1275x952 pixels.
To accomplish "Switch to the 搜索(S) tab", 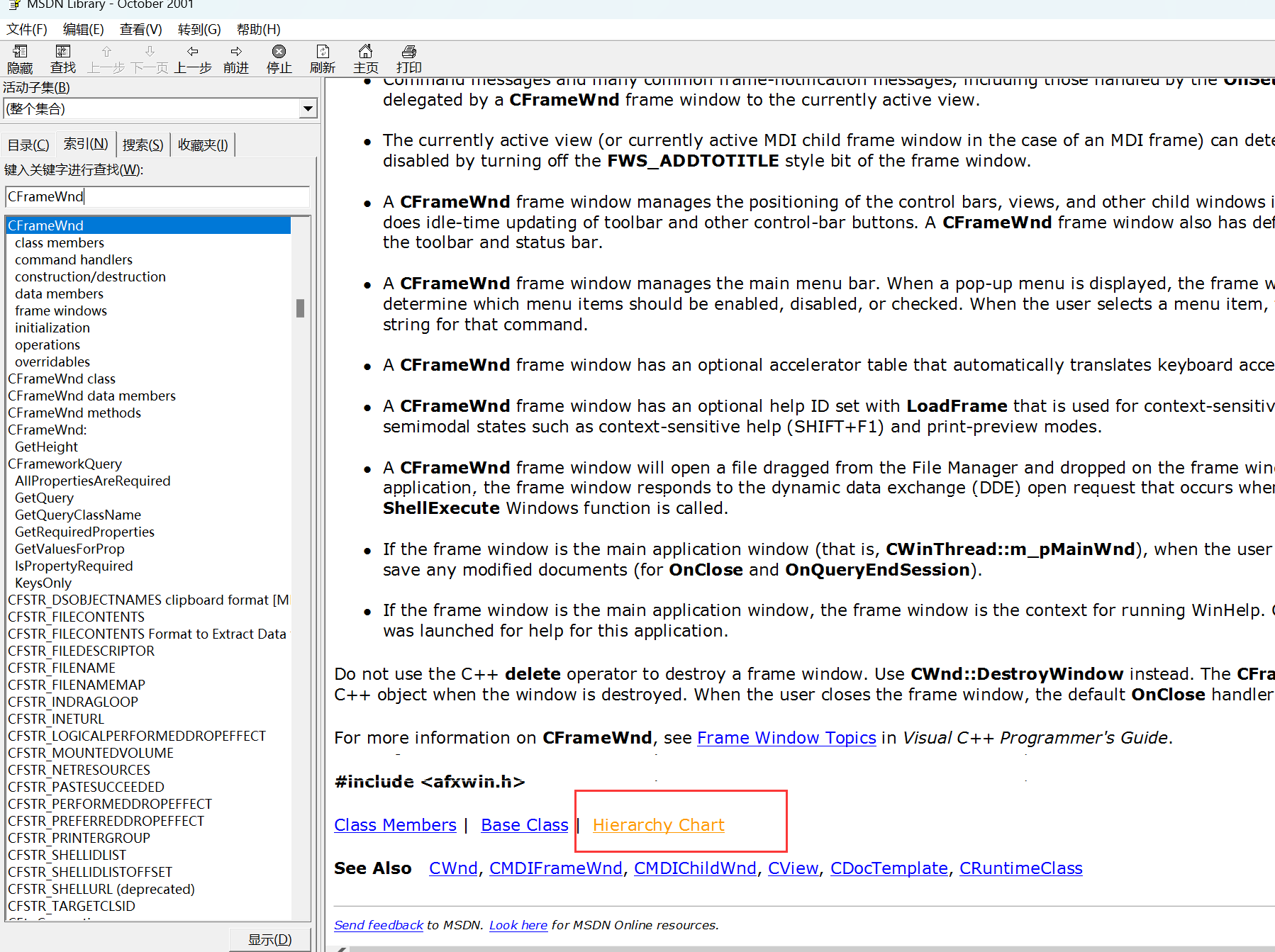I will (143, 145).
